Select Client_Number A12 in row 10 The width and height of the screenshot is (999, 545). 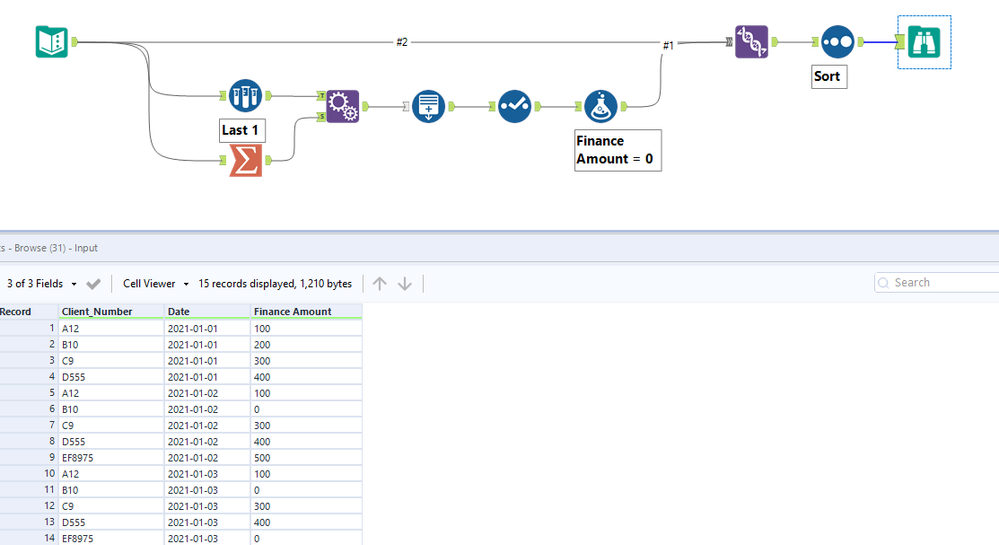[111, 474]
